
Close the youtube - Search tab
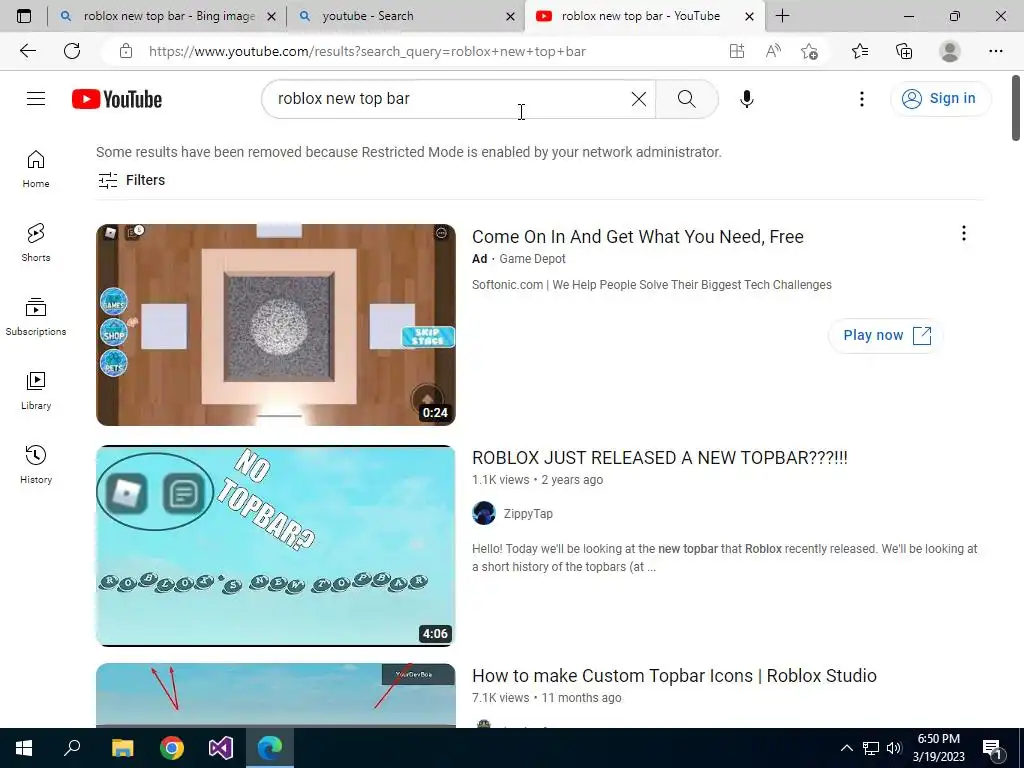point(510,16)
